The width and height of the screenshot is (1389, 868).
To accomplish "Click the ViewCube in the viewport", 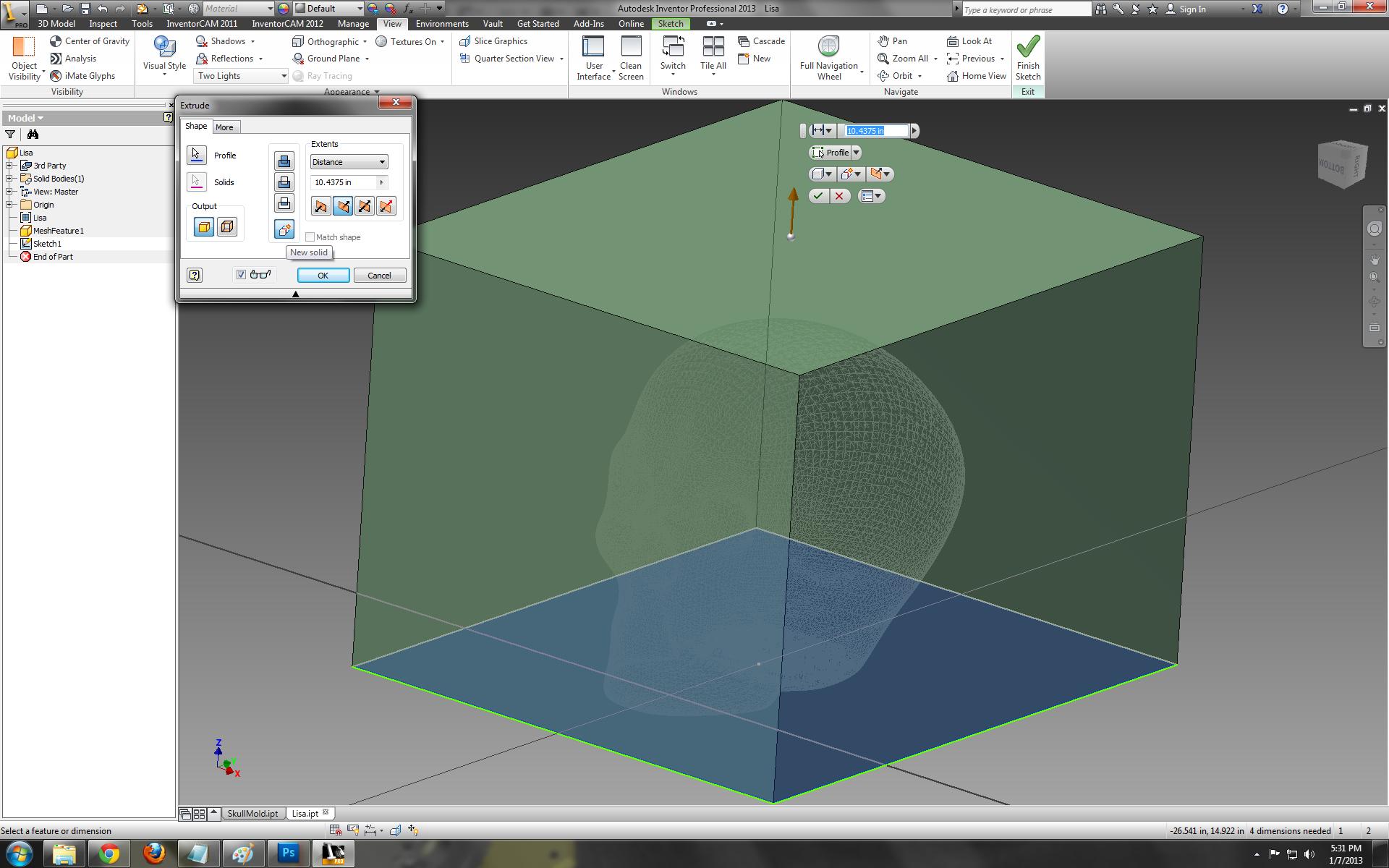I will tap(1342, 163).
